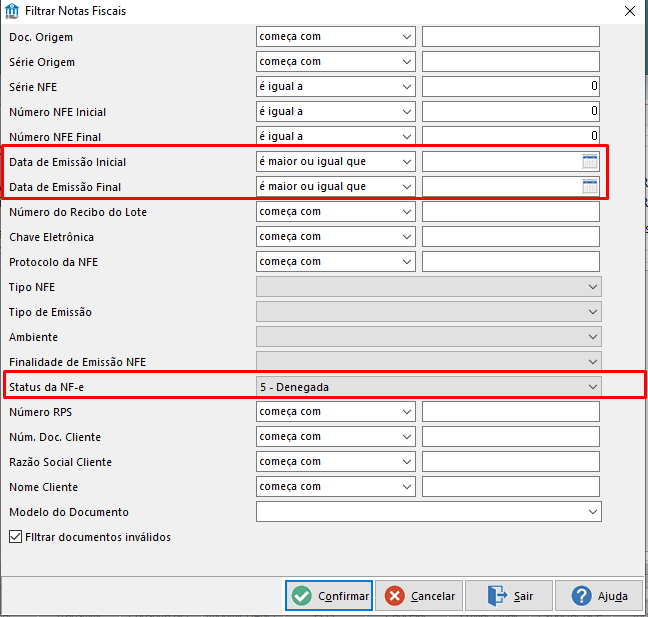Click the app icon in title bar
The width and height of the screenshot is (648, 617).
(12, 11)
